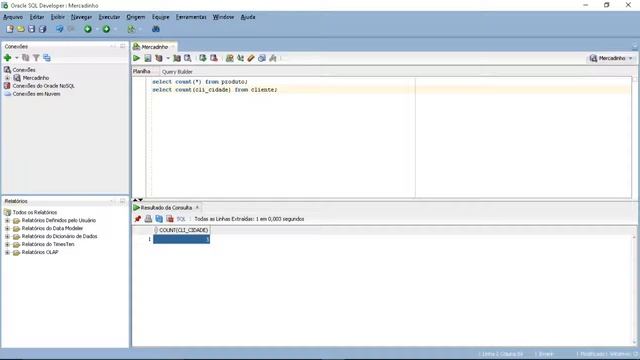This screenshot has width=640, height=360.
Task: Select the Mercadinho worksheet tab
Action: pyautogui.click(x=154, y=47)
